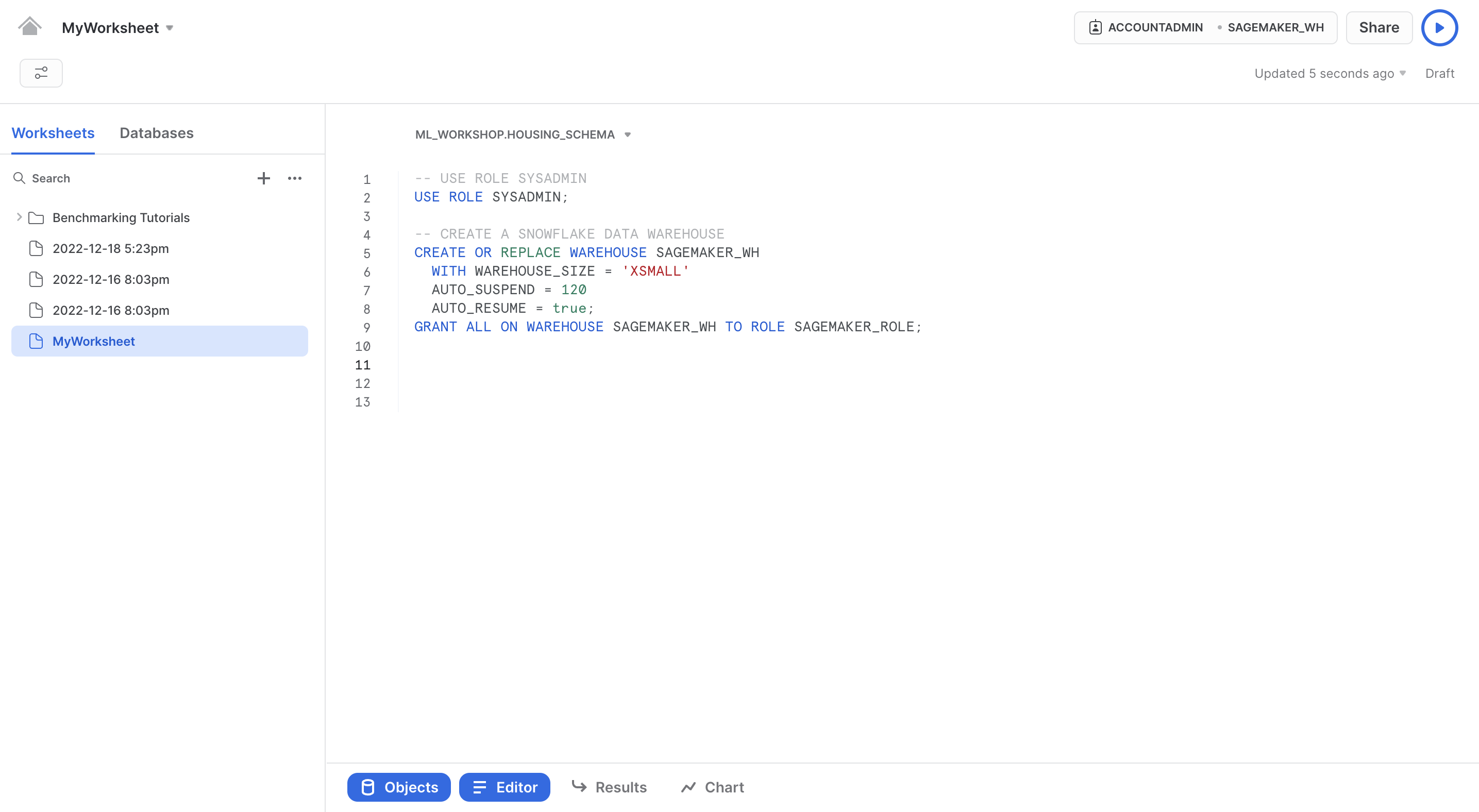Click the AUTO_RESUME = true; line

click(x=513, y=308)
